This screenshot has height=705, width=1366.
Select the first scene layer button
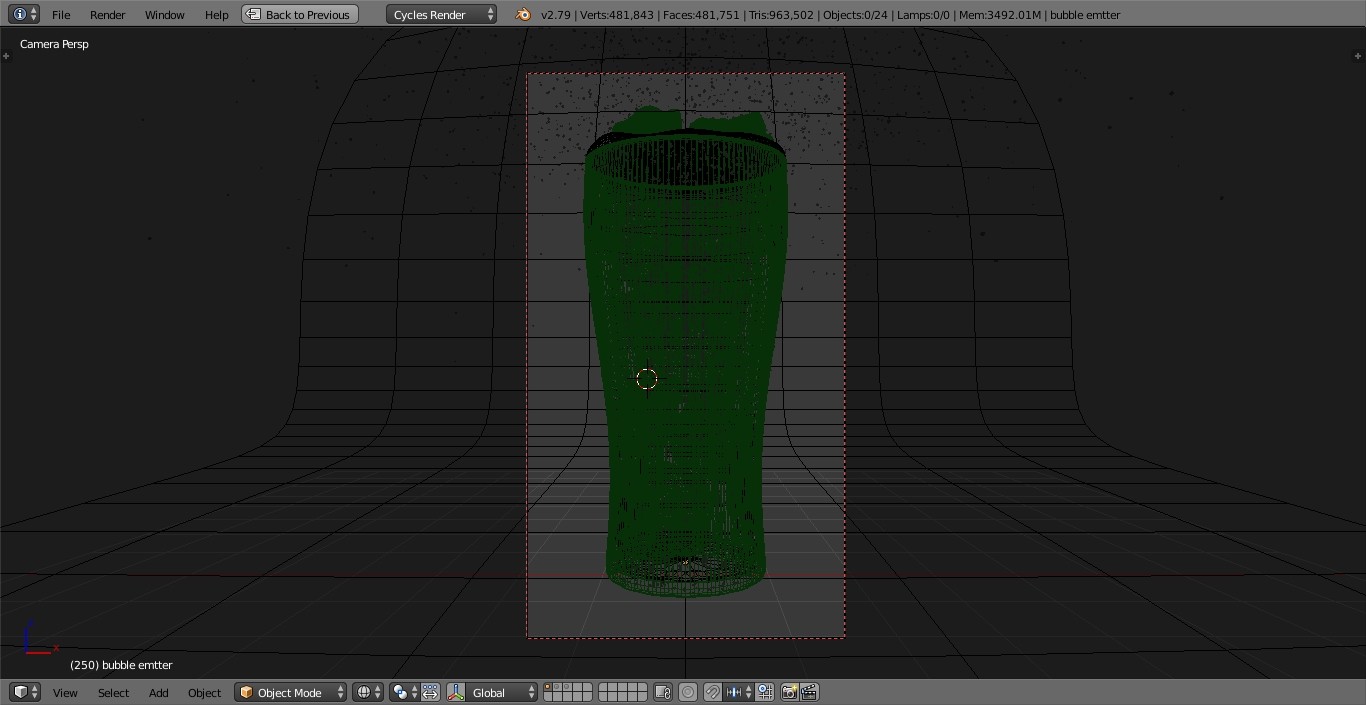pyautogui.click(x=549, y=687)
